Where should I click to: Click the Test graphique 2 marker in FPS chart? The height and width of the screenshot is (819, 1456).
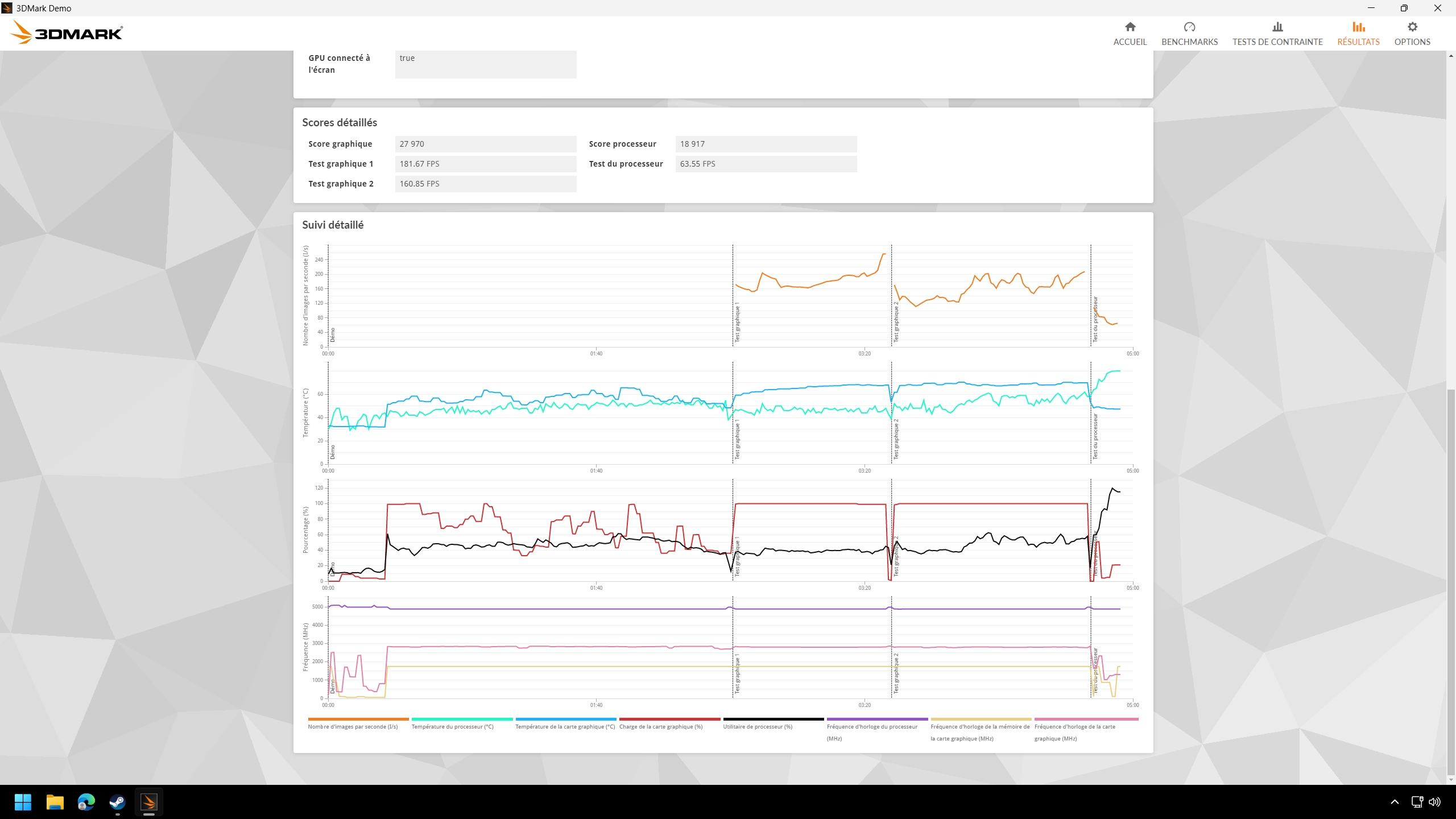tap(896, 321)
